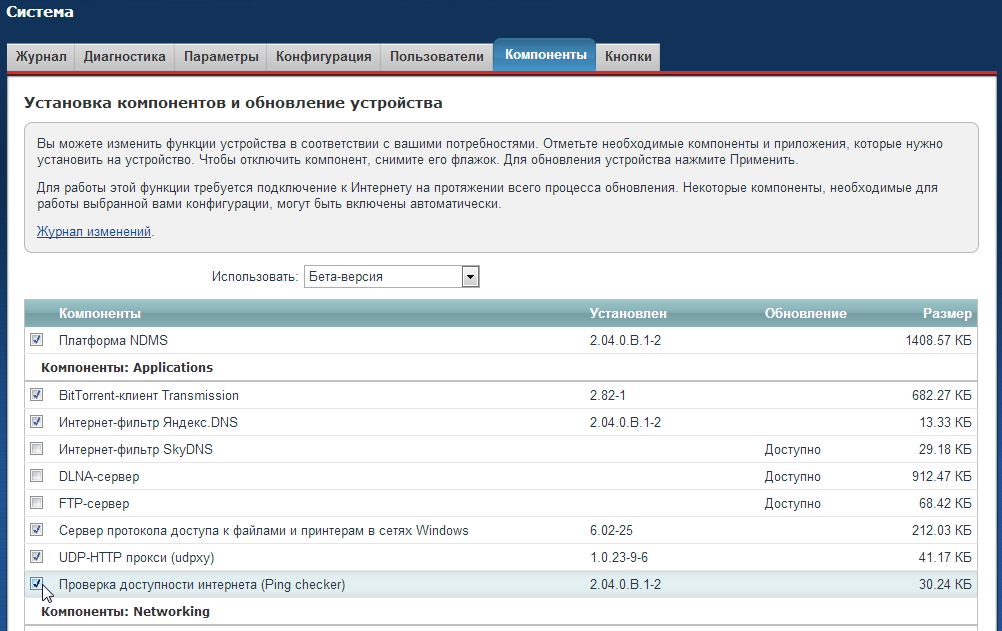Open the Пользователи tab

(x=436, y=57)
